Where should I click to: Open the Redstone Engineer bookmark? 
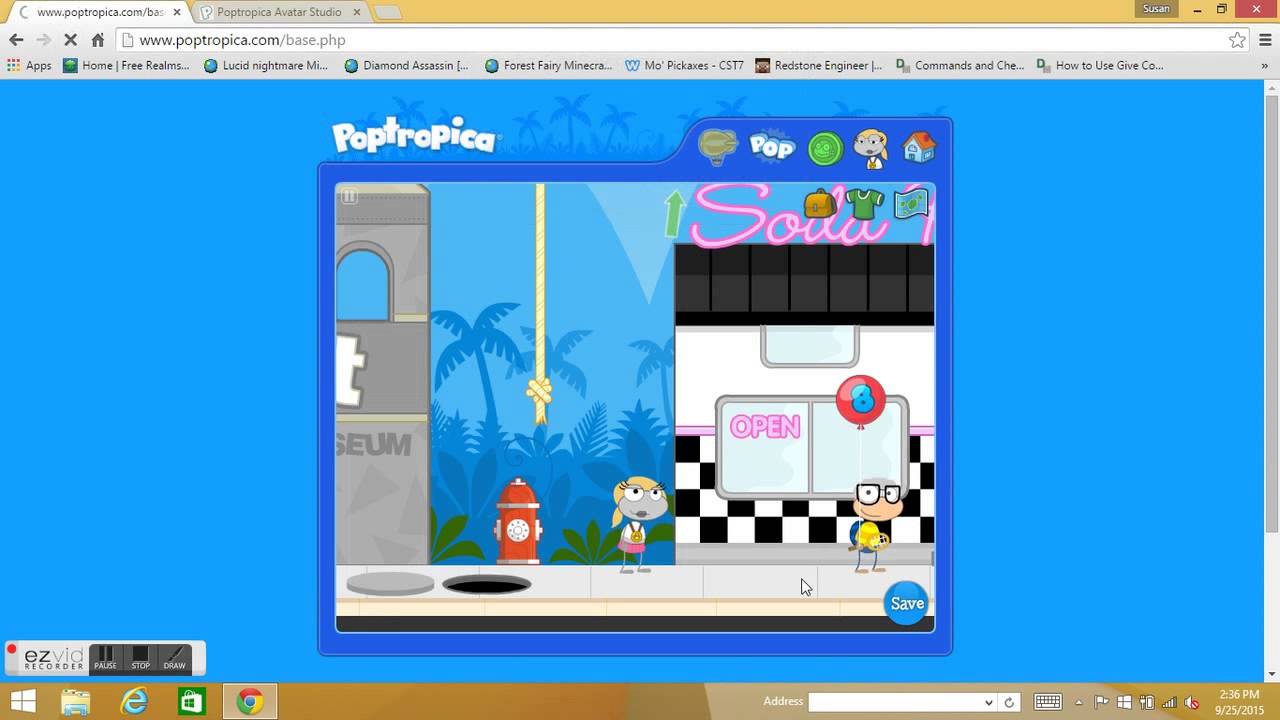click(x=819, y=65)
